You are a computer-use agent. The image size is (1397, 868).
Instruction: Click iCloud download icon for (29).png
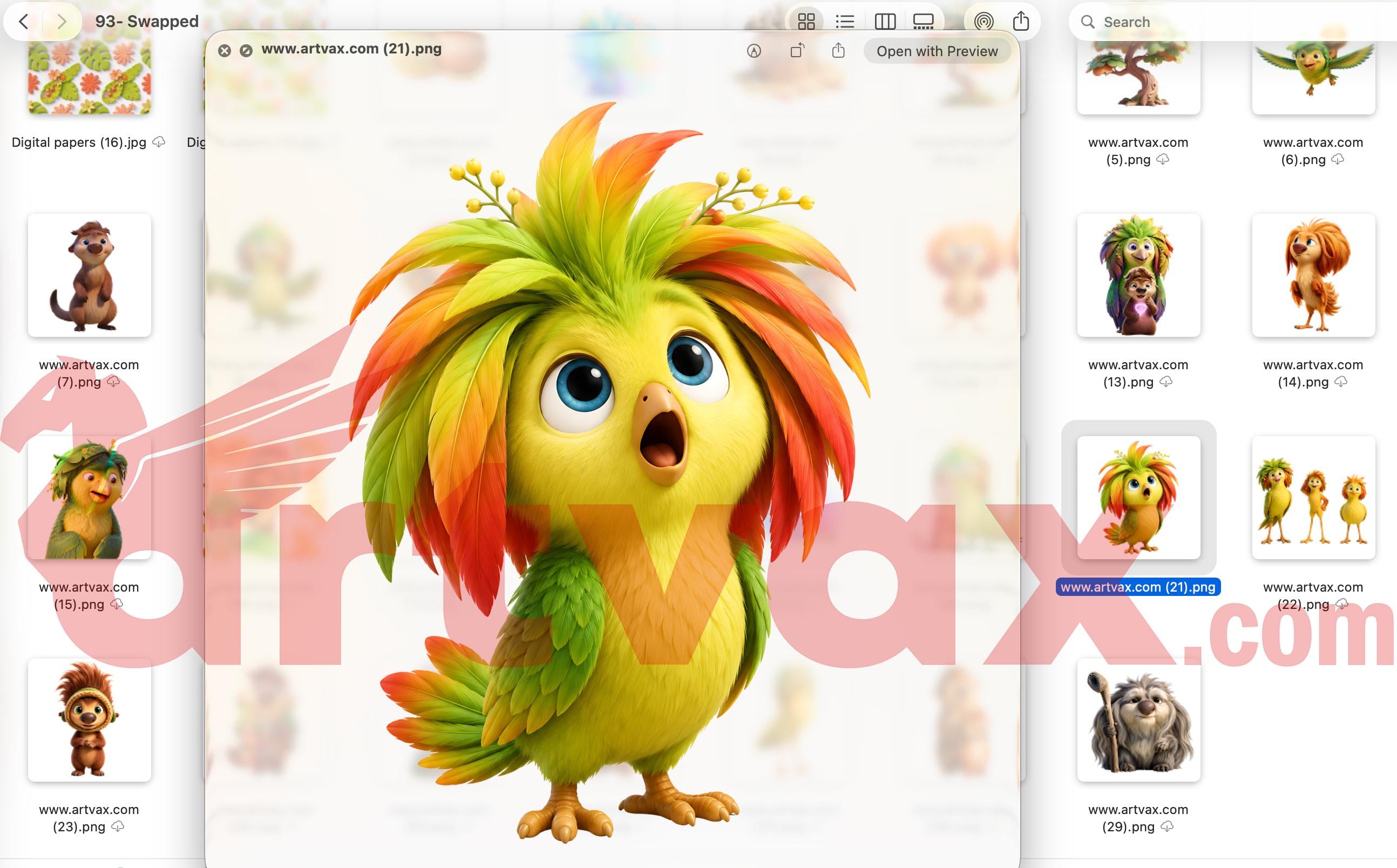tap(1167, 826)
